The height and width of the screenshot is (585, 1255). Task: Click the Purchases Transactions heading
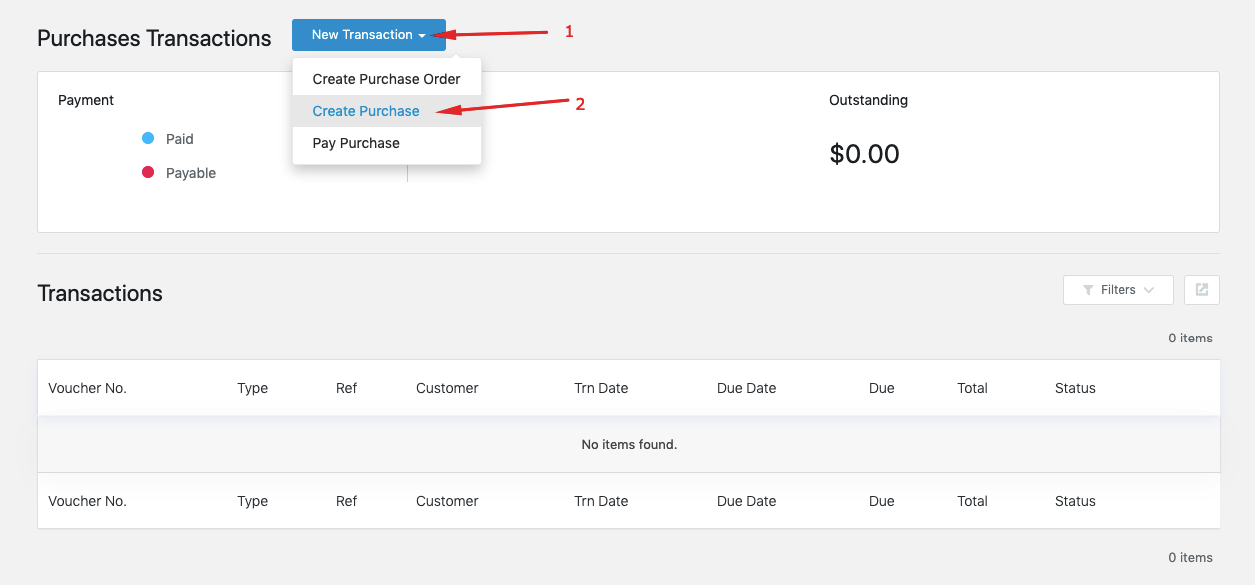(x=153, y=38)
